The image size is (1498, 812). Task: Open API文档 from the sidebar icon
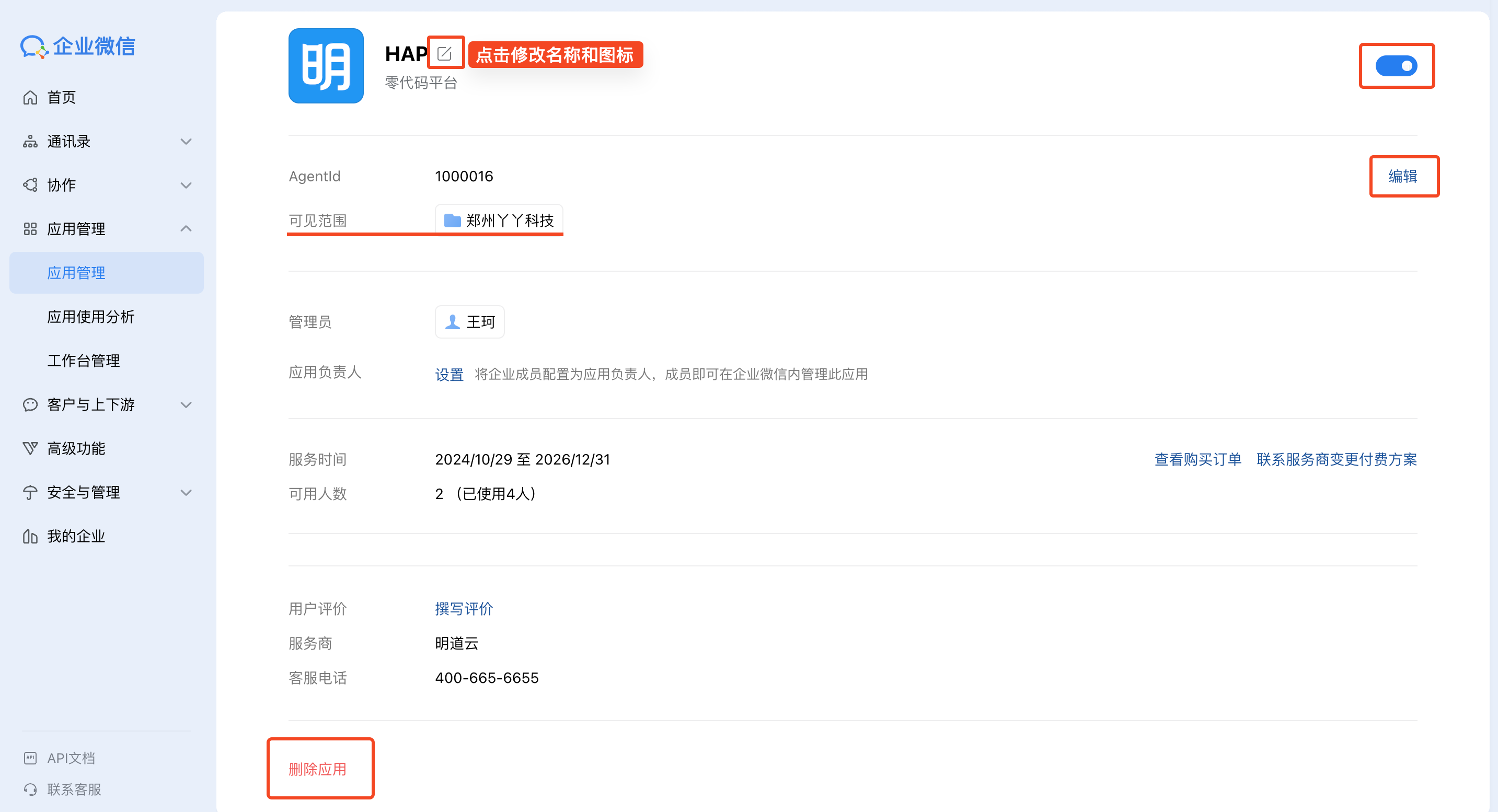pos(30,758)
